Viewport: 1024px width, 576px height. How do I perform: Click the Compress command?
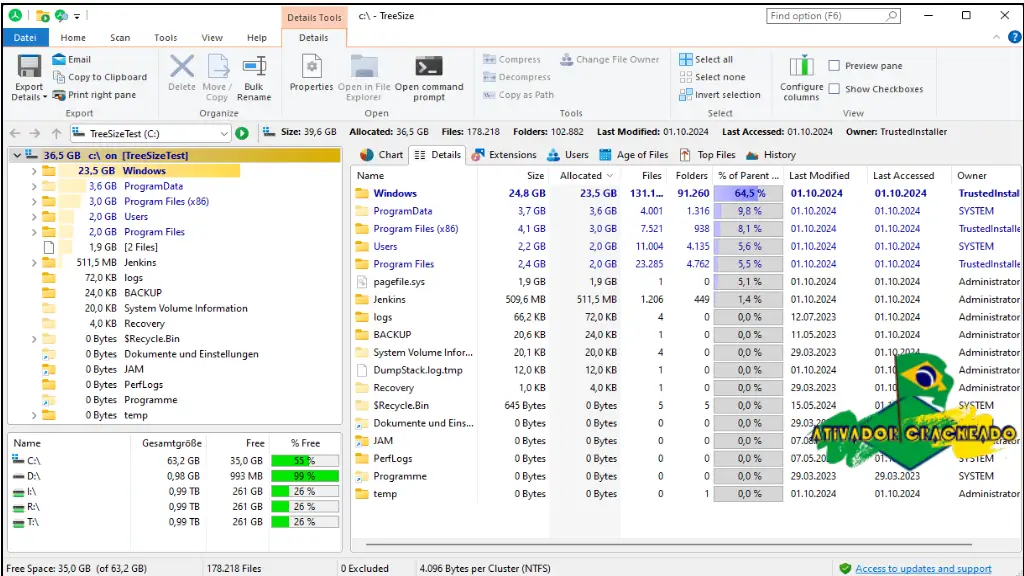(x=512, y=59)
